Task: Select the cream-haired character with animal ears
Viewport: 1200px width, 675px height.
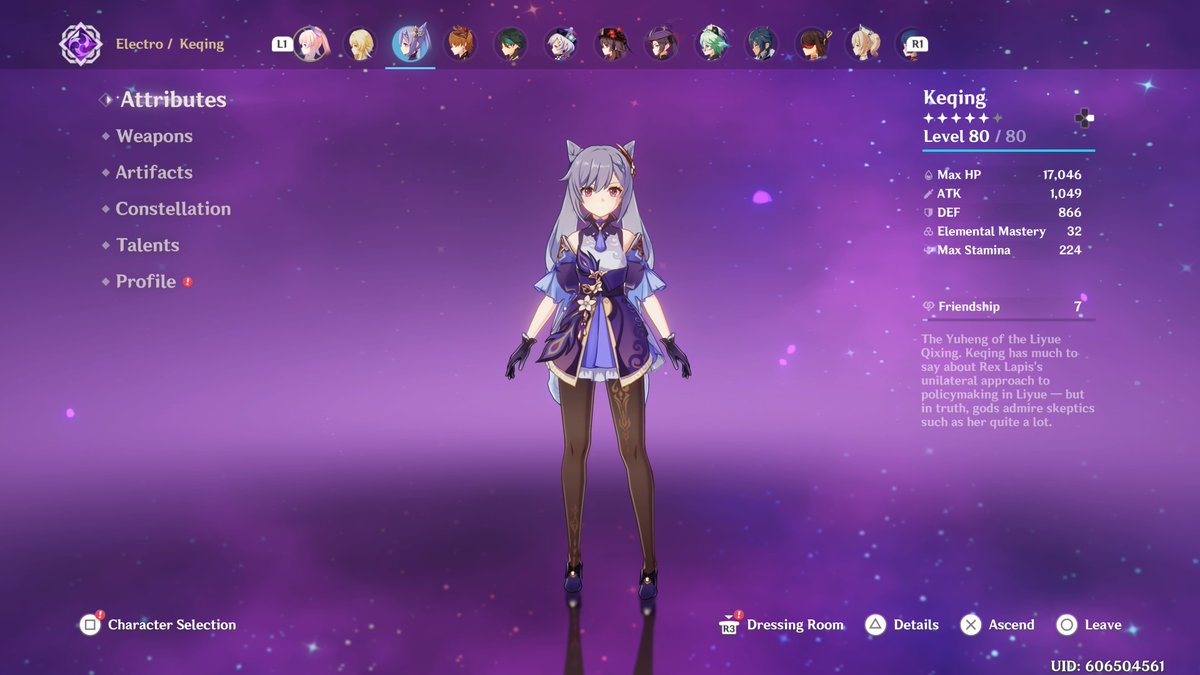Action: 862,44
